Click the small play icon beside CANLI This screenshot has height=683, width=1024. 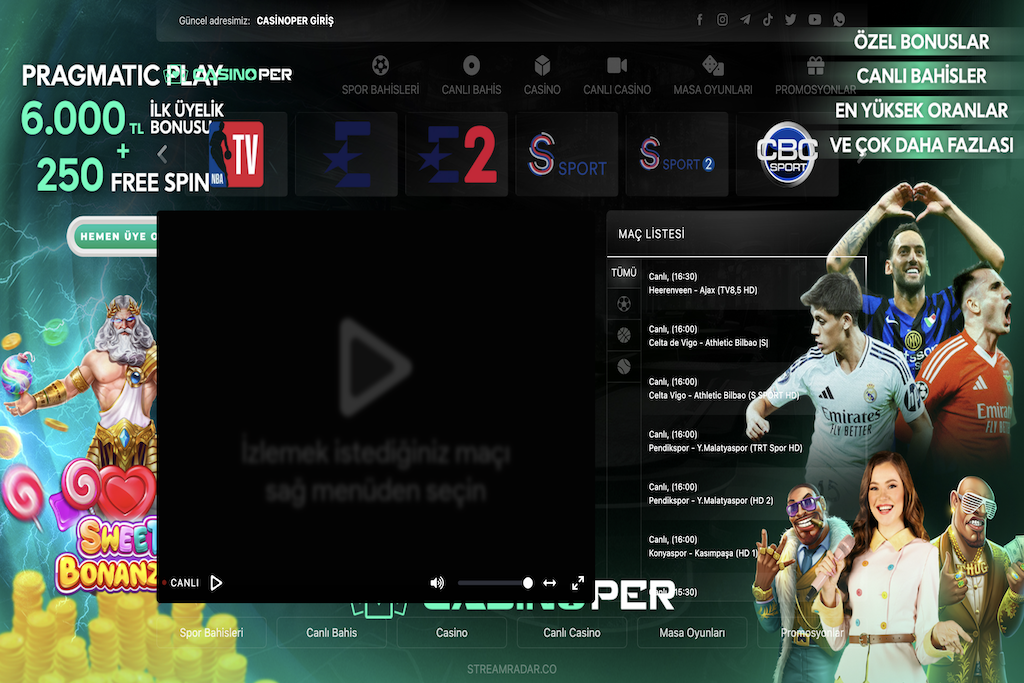[x=216, y=582]
